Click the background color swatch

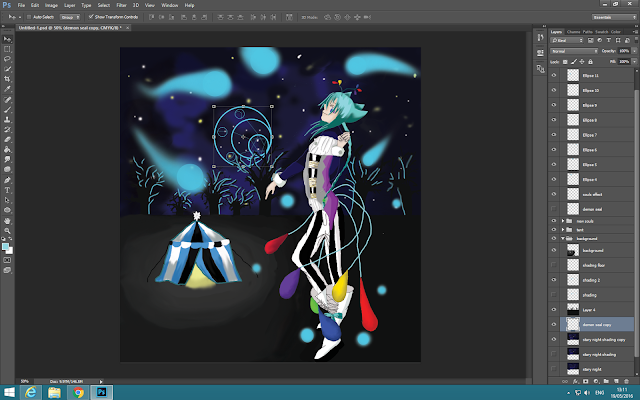click(x=10, y=251)
